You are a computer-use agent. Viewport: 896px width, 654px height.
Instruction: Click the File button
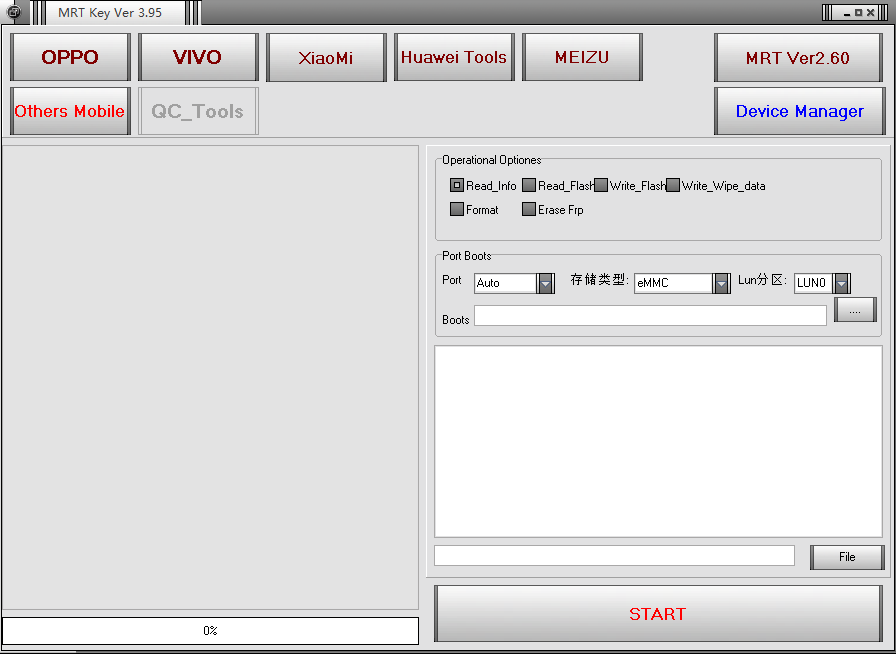click(847, 557)
